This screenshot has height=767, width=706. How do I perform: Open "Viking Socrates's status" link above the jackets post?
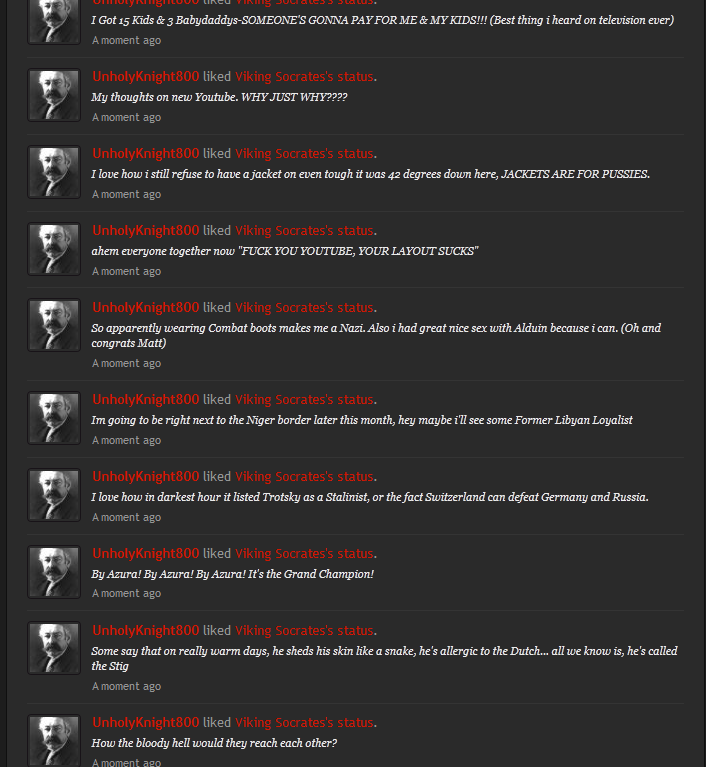pos(304,154)
